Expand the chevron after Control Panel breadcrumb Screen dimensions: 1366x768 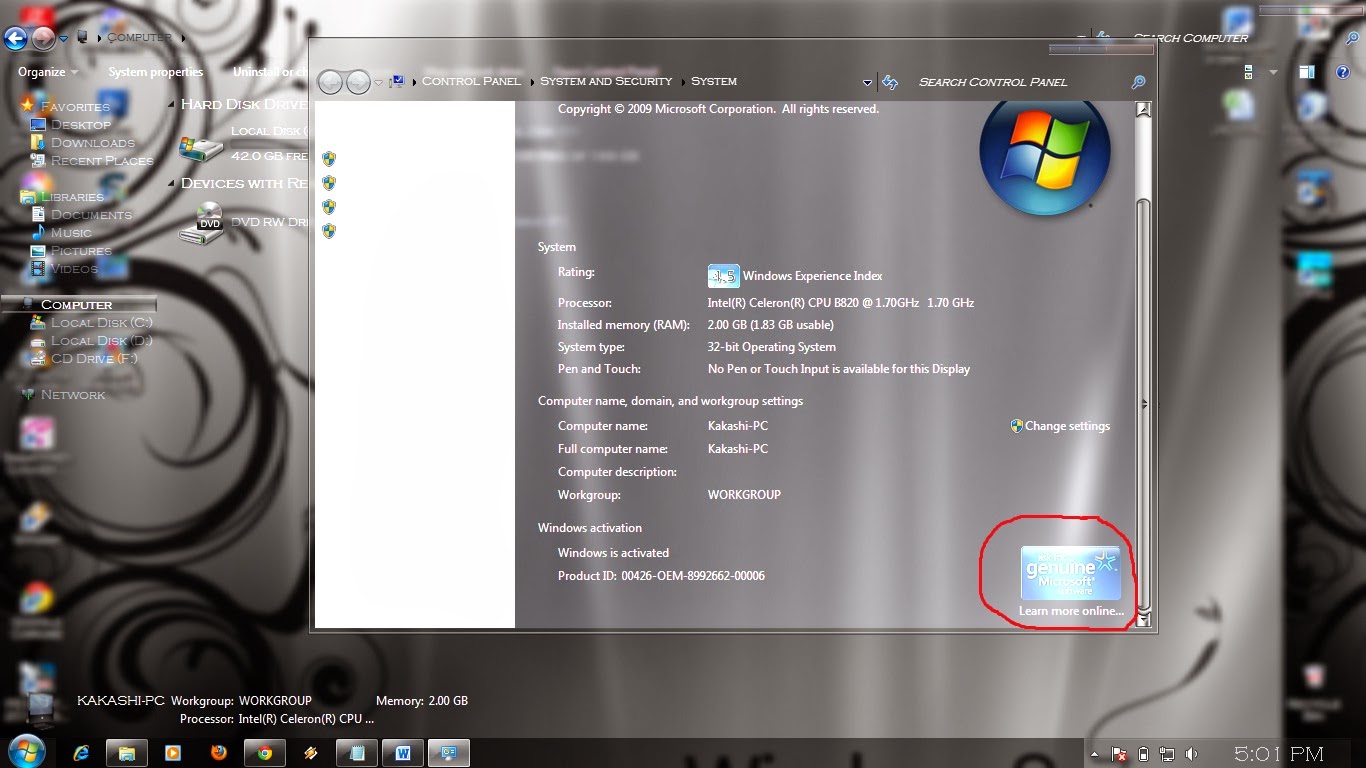531,82
